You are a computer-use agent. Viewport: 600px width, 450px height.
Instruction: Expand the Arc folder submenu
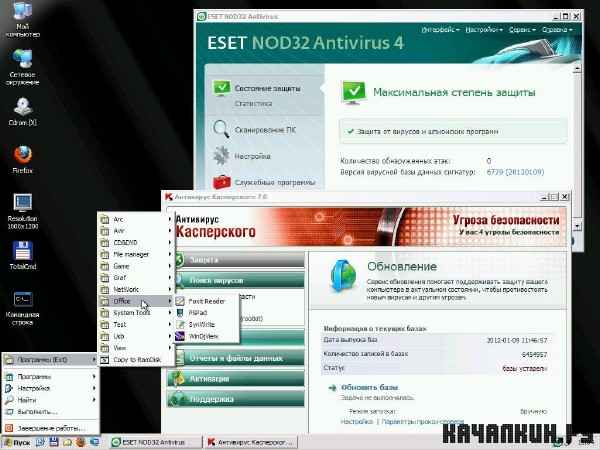136,219
